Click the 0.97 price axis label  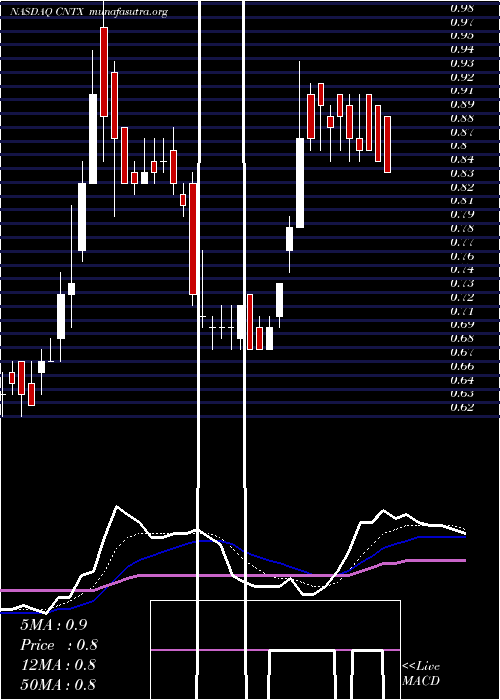462,21
